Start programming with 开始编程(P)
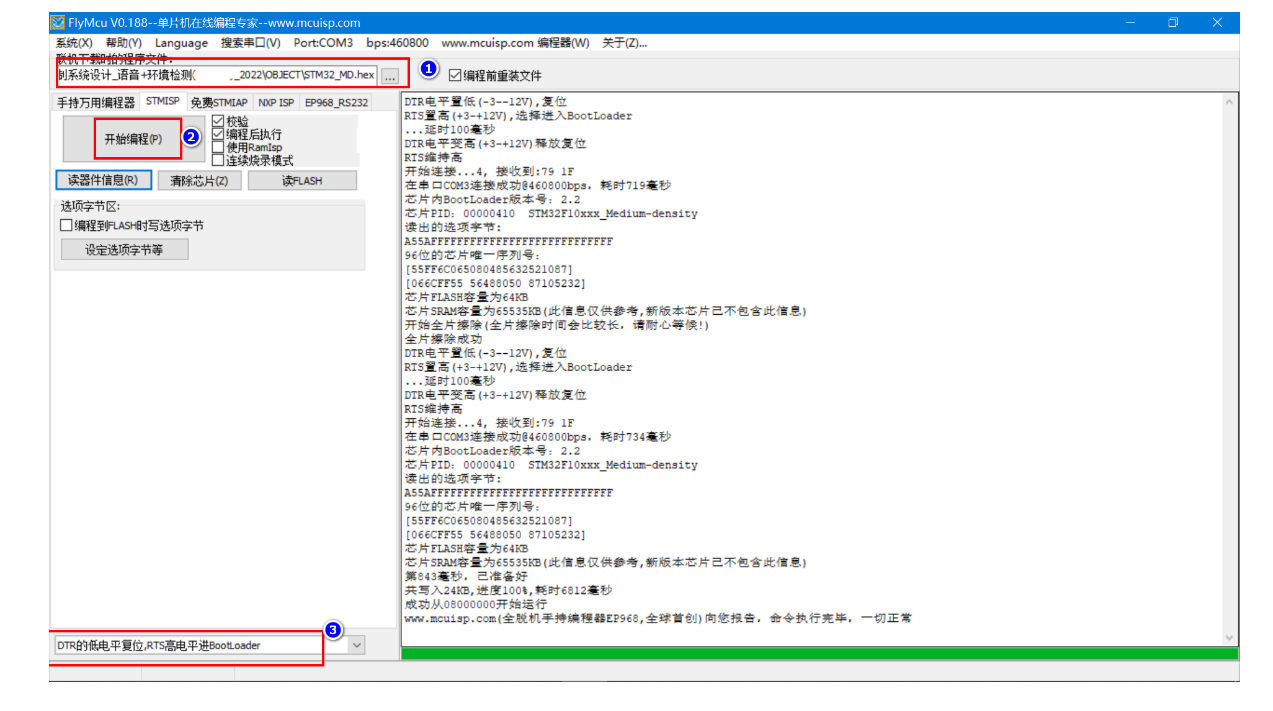 (x=132, y=139)
